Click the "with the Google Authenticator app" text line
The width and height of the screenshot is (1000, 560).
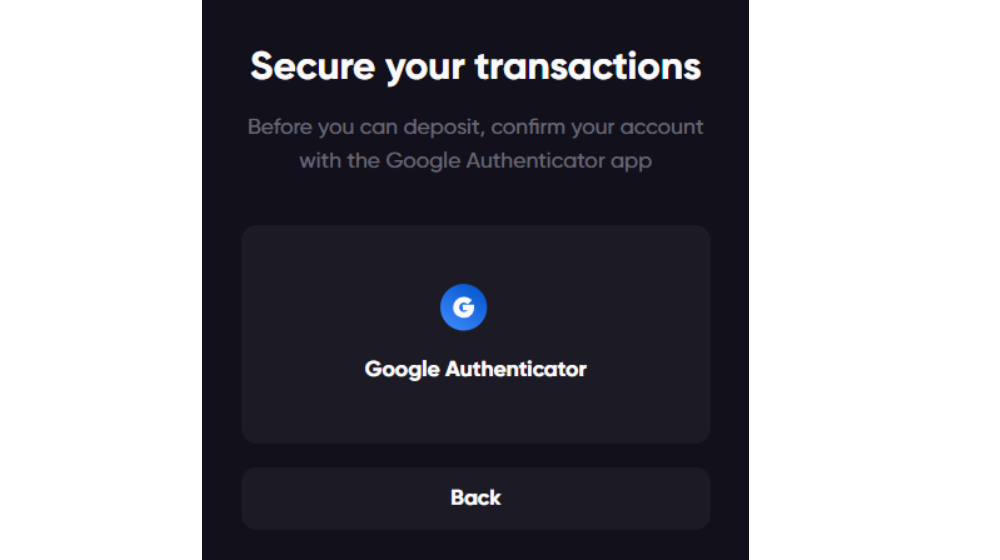click(475, 160)
